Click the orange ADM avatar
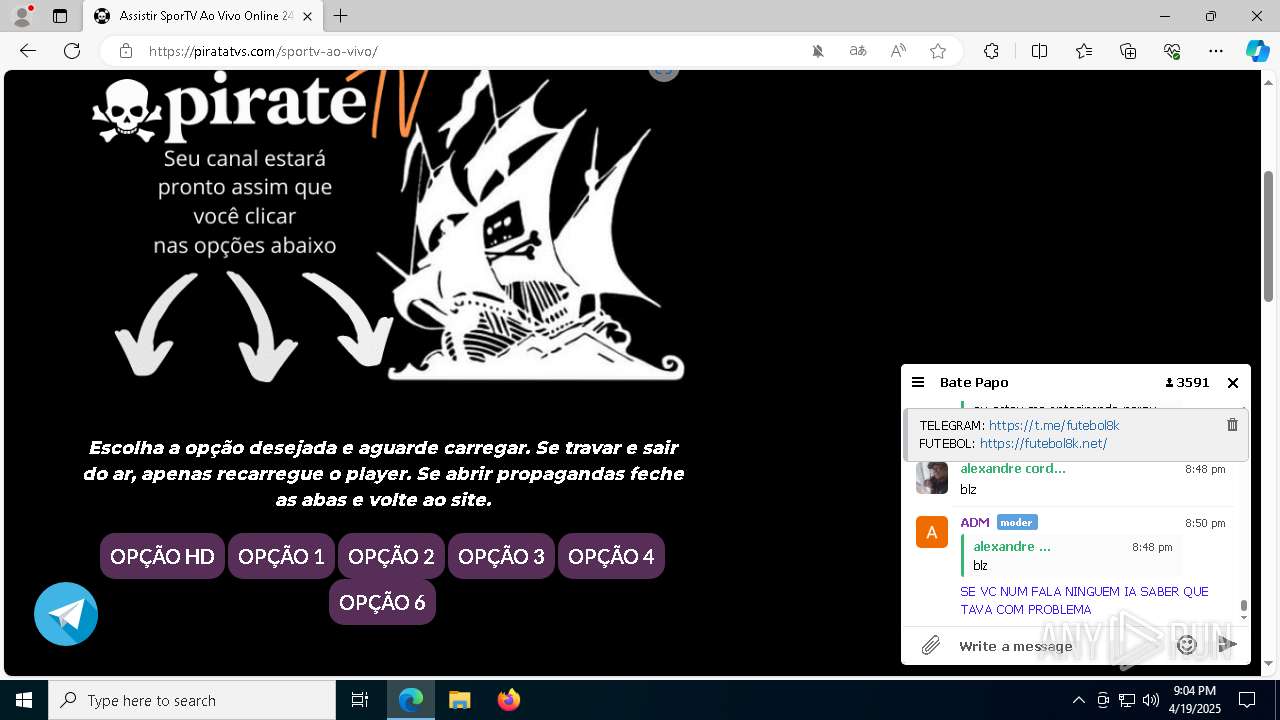Viewport: 1280px width, 720px height. pos(932,532)
